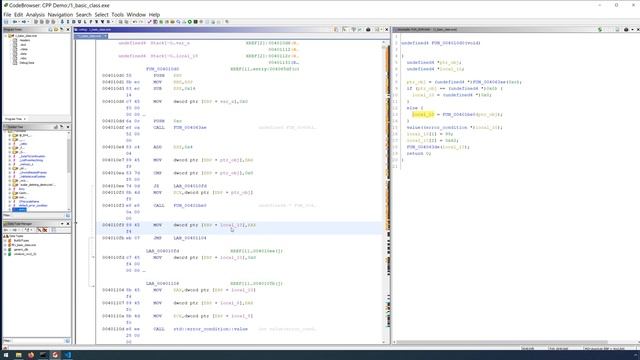Screen dimensions: 640x360
Task: Expand the 1_basic_class.exe root in Program Trees
Action: pyautogui.click(x=6, y=36)
